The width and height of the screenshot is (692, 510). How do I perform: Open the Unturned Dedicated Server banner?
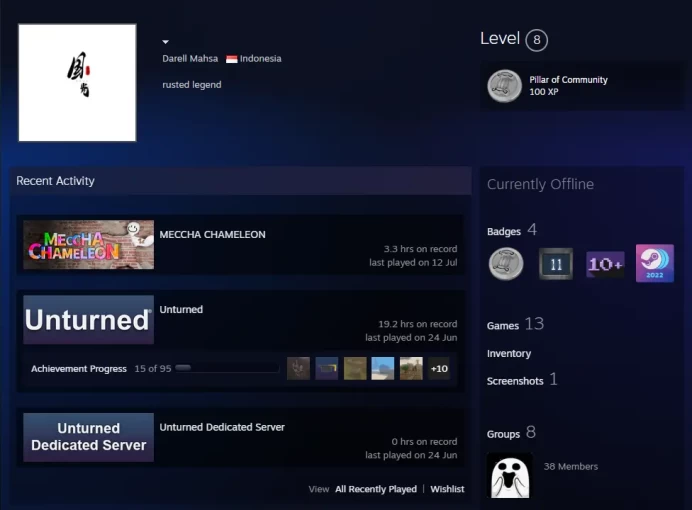point(89,437)
